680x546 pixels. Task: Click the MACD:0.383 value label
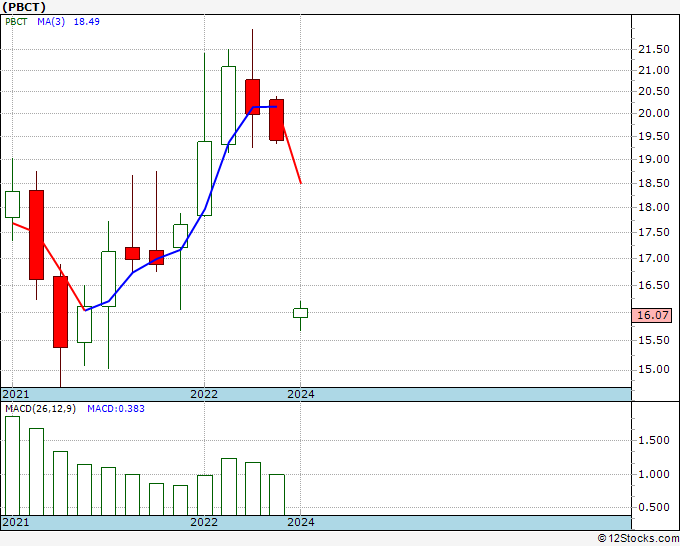tap(116, 409)
